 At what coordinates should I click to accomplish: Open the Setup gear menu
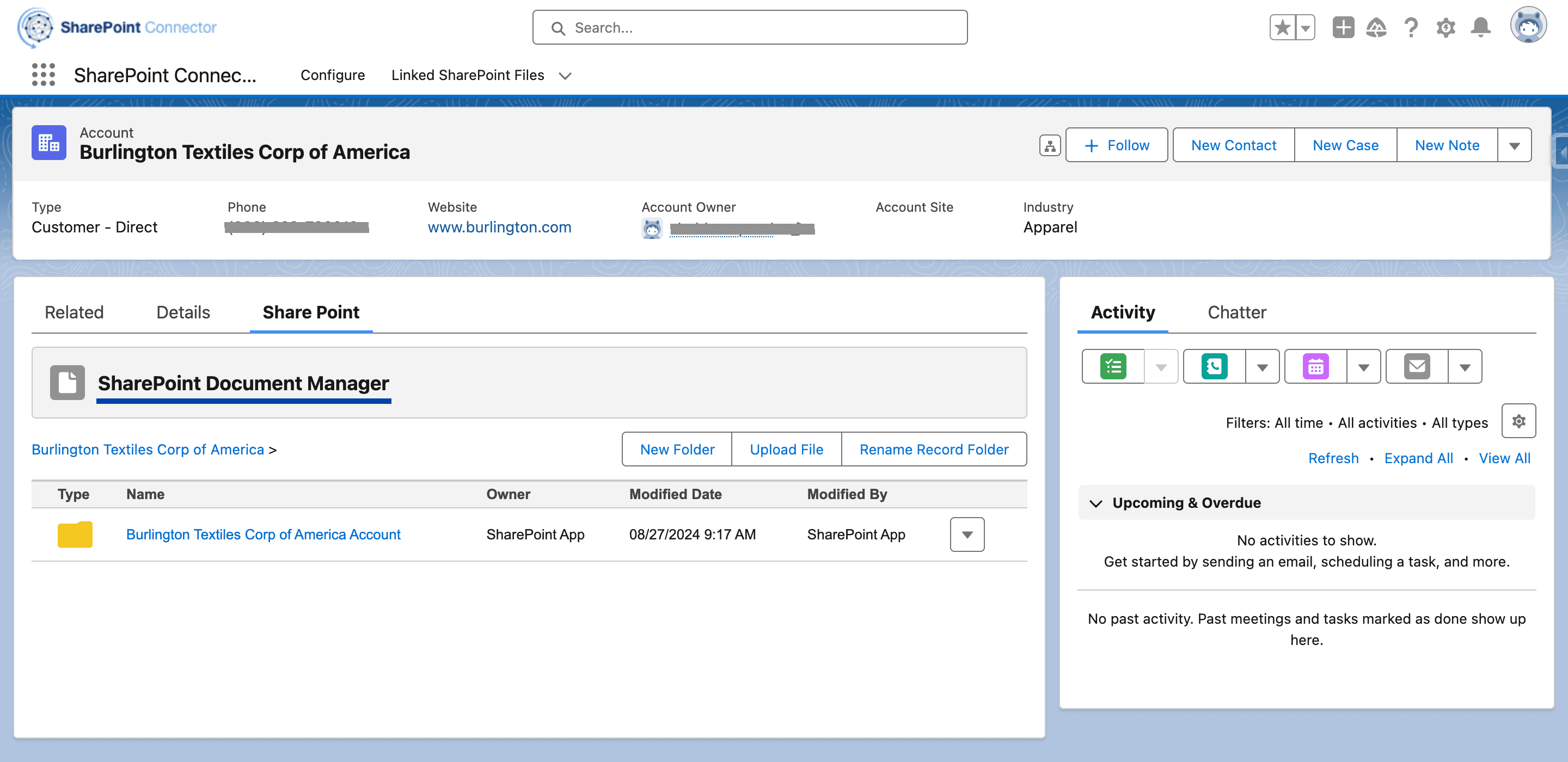click(x=1445, y=27)
